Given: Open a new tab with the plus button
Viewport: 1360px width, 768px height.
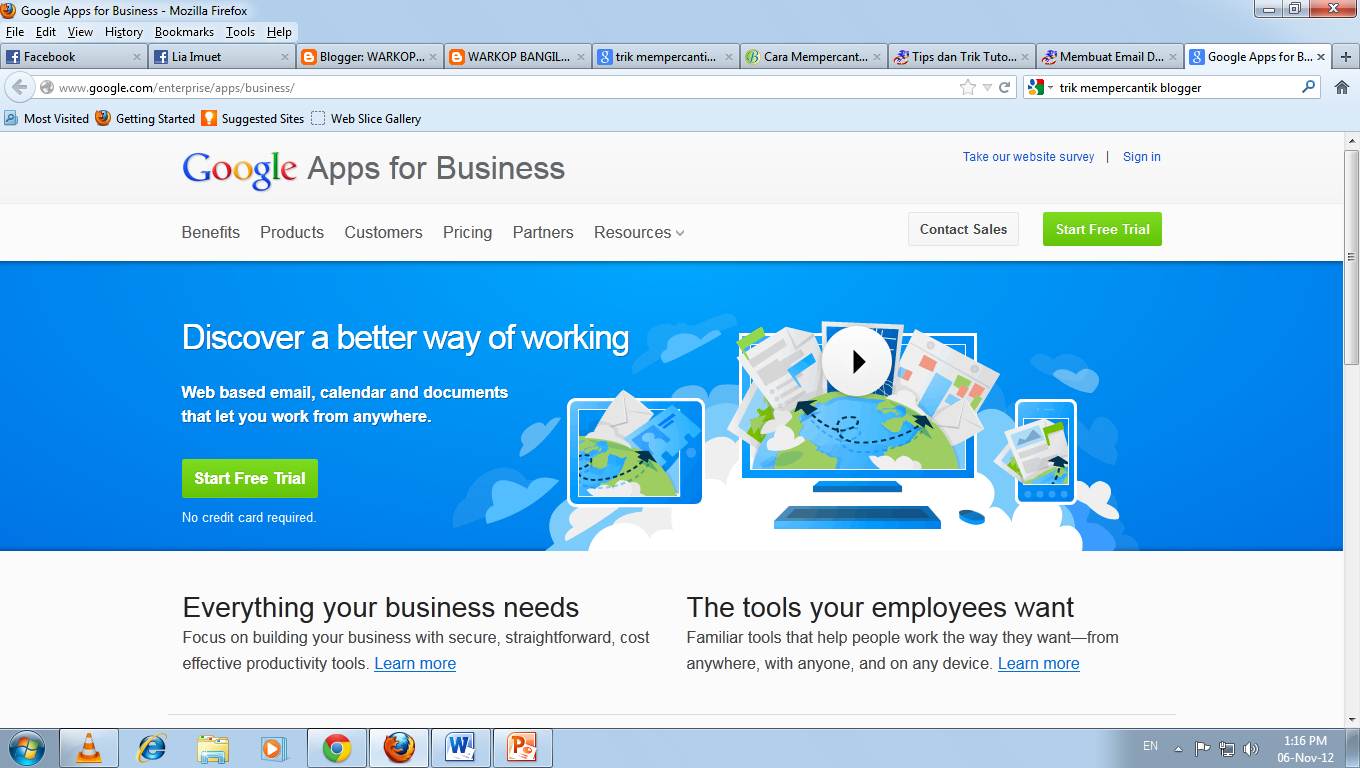Looking at the screenshot, I should (x=1347, y=57).
